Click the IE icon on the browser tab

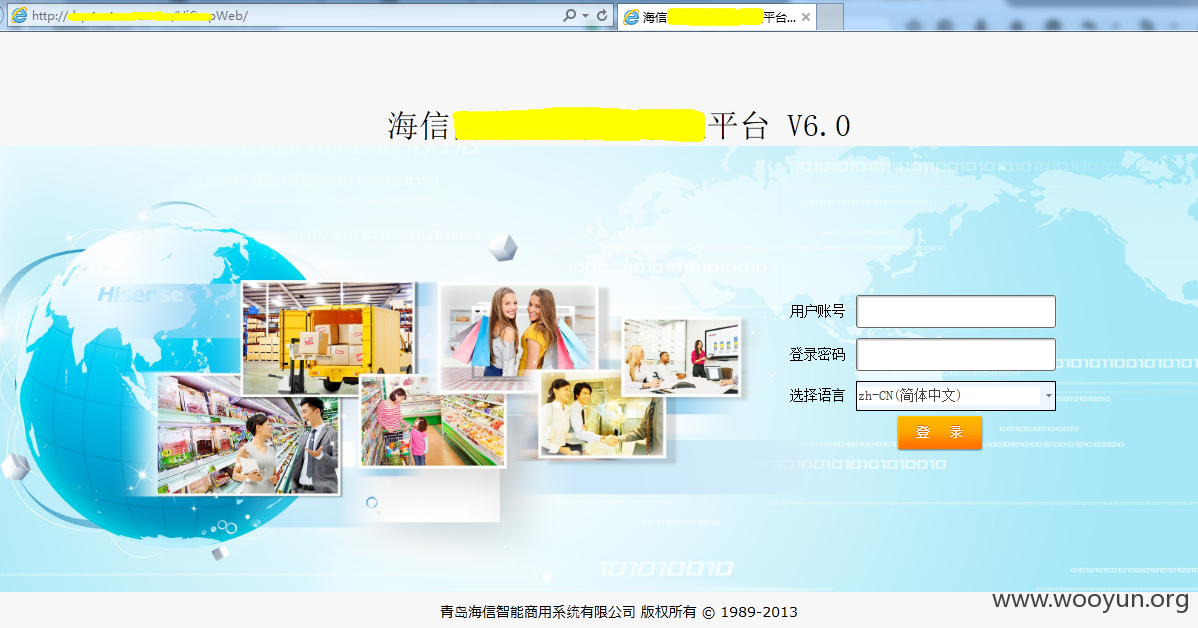(x=631, y=17)
